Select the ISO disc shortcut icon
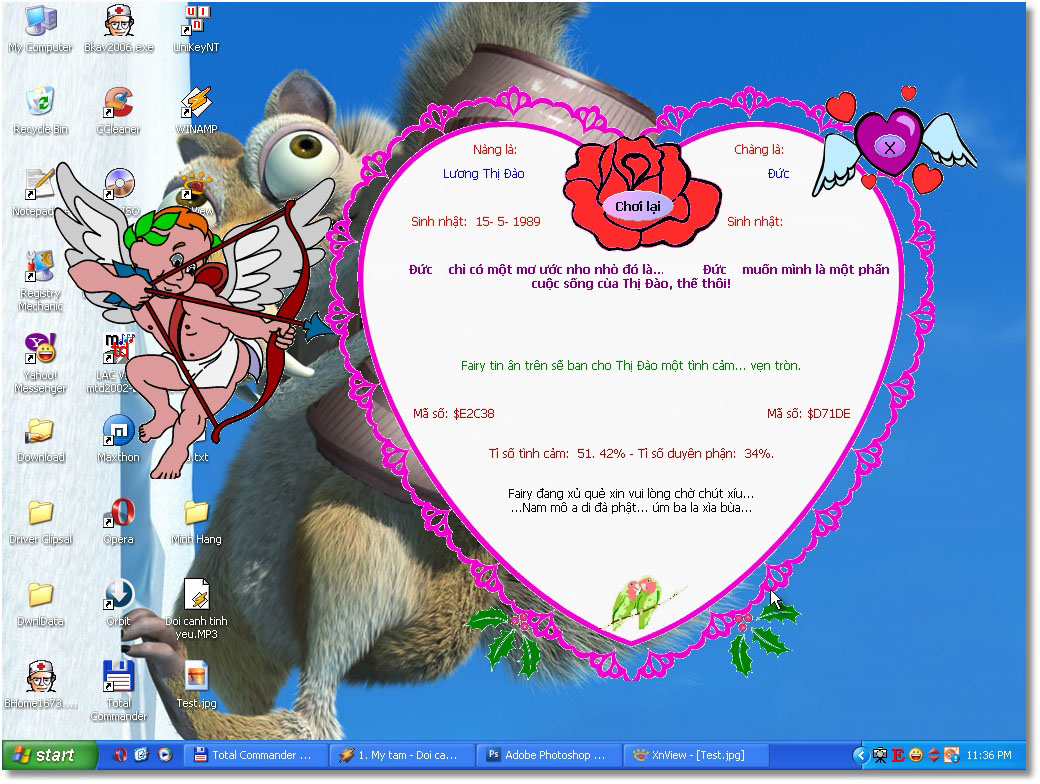 point(120,186)
